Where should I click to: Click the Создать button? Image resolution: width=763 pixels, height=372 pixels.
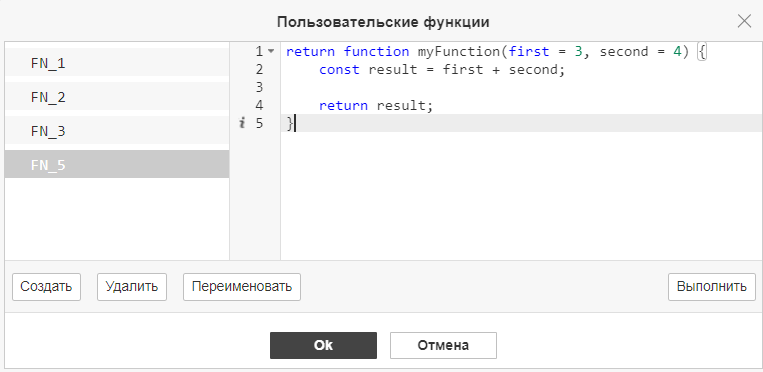pyautogui.click(x=46, y=287)
